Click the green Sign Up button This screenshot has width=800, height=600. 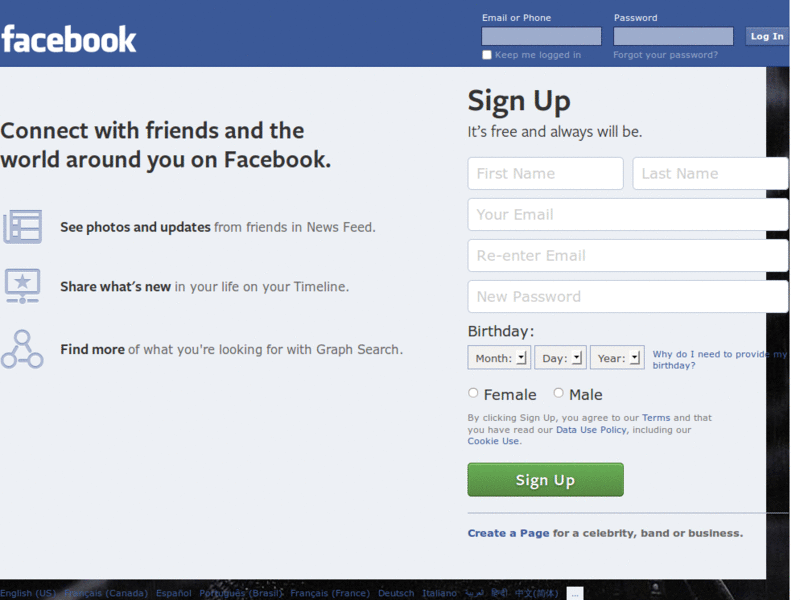coord(545,480)
